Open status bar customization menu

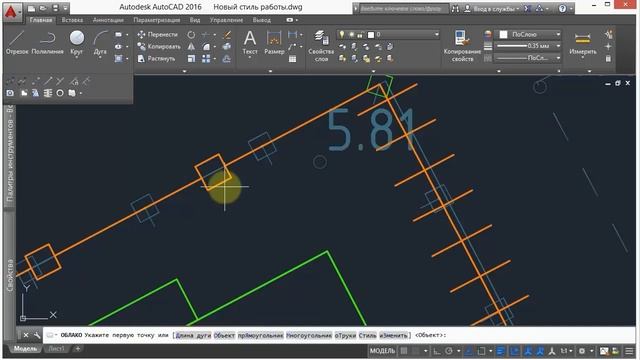[x=629, y=351]
